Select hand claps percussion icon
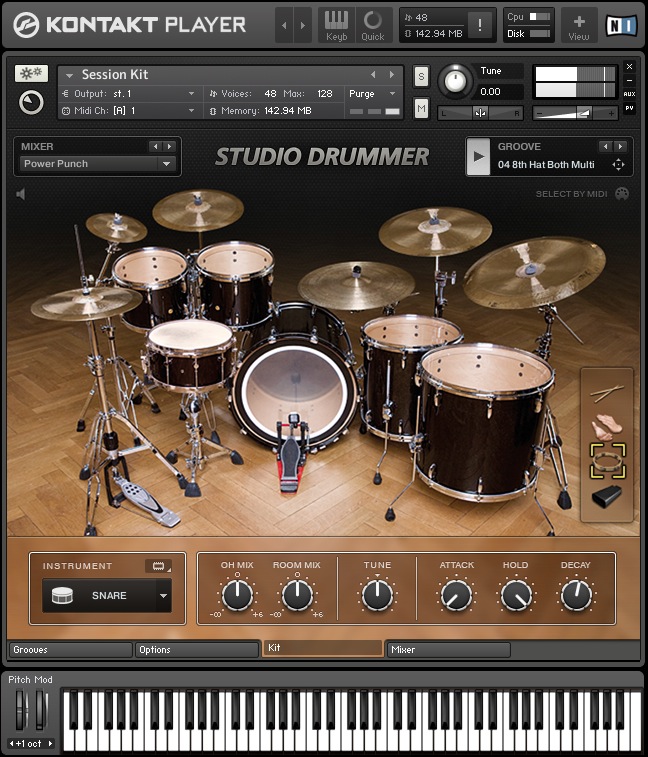Screen dimensions: 648x757 pyautogui.click(x=607, y=427)
